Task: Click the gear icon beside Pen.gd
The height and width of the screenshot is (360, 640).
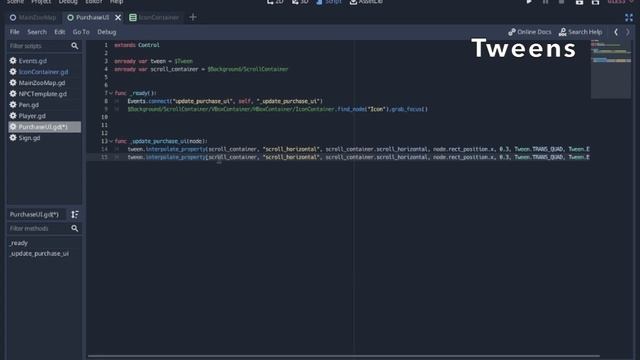Action: tap(13, 105)
